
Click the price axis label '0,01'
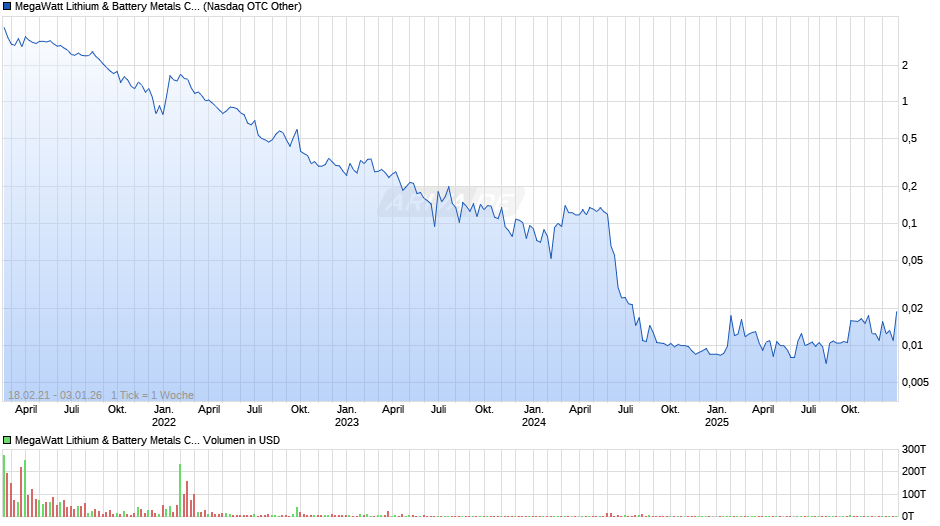coord(912,345)
